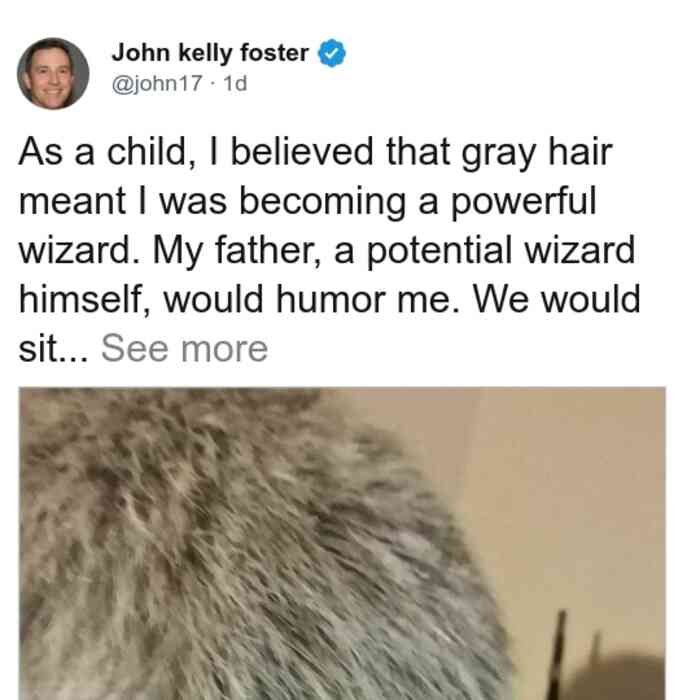Viewport: 700px width, 700px height.
Task: Click the phrase "powerful" in the tweet
Action: pyautogui.click(x=523, y=203)
